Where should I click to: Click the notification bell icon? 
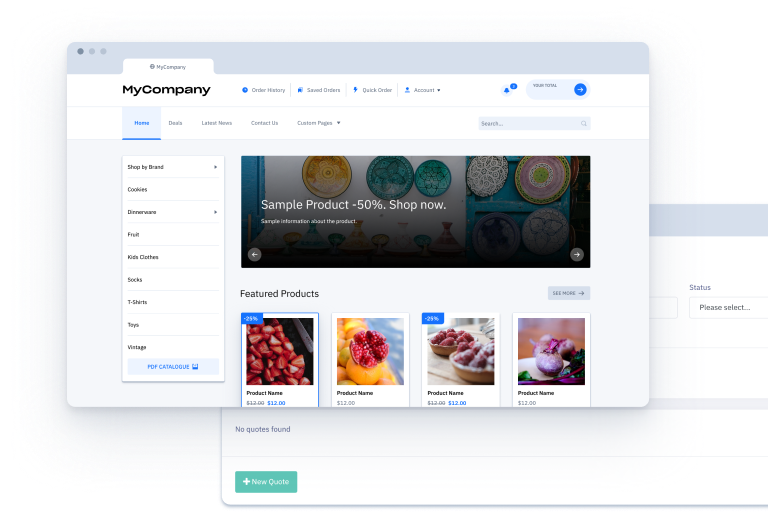tap(507, 90)
